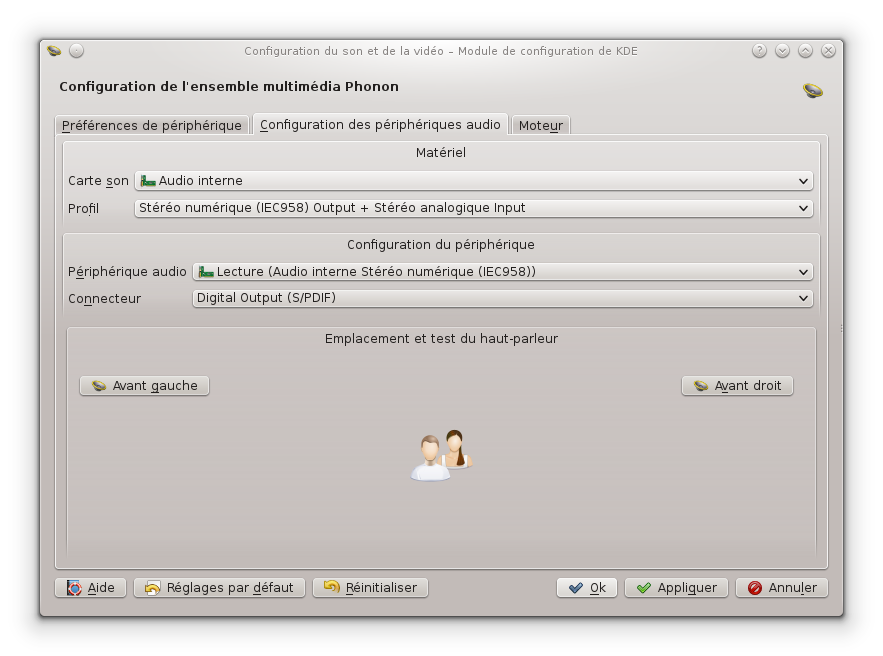This screenshot has height=656, width=883.
Task: Click the blue checkmark icon on the Ok button
Action: click(x=576, y=588)
